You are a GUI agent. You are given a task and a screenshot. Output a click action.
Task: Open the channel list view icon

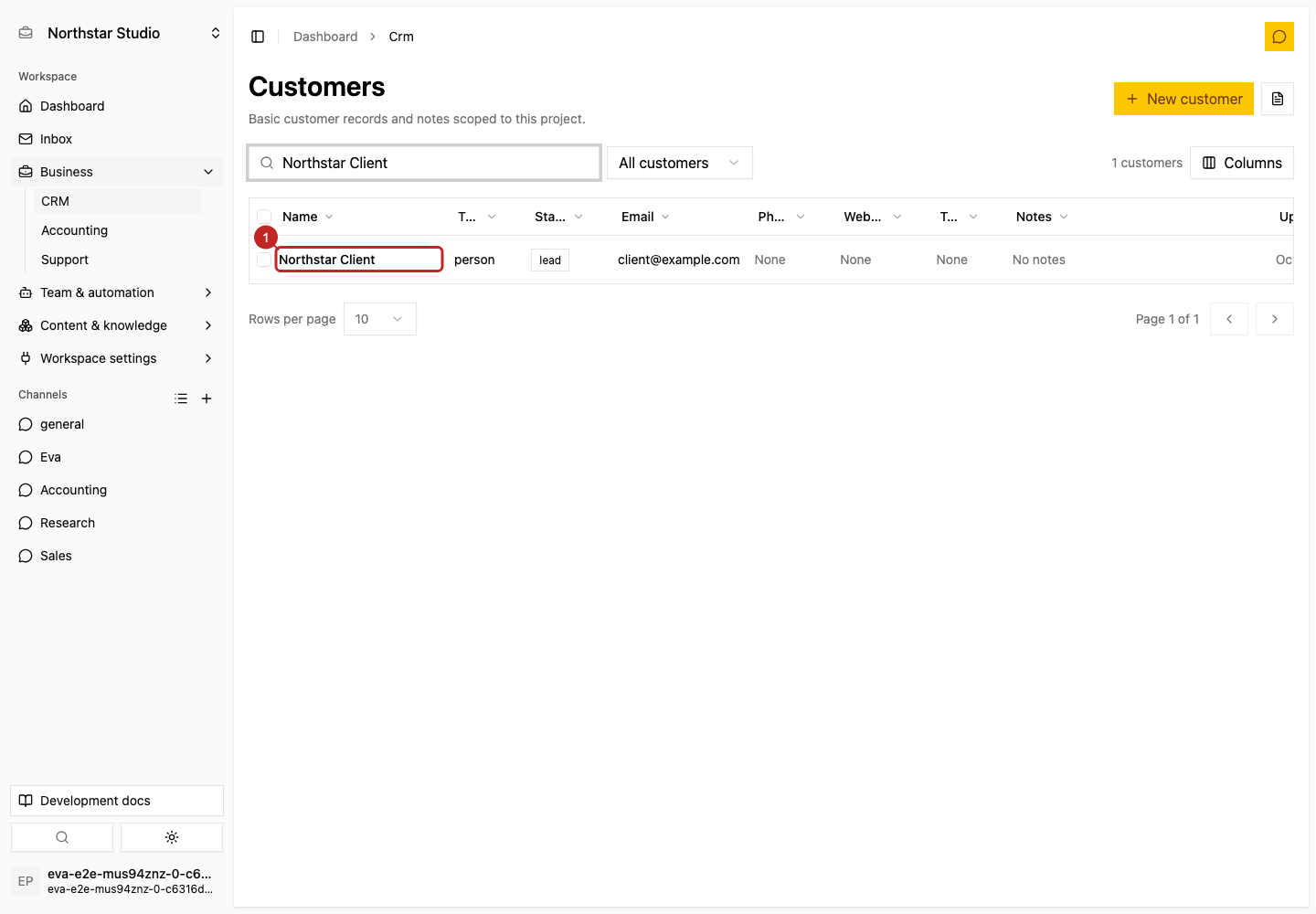(x=181, y=399)
